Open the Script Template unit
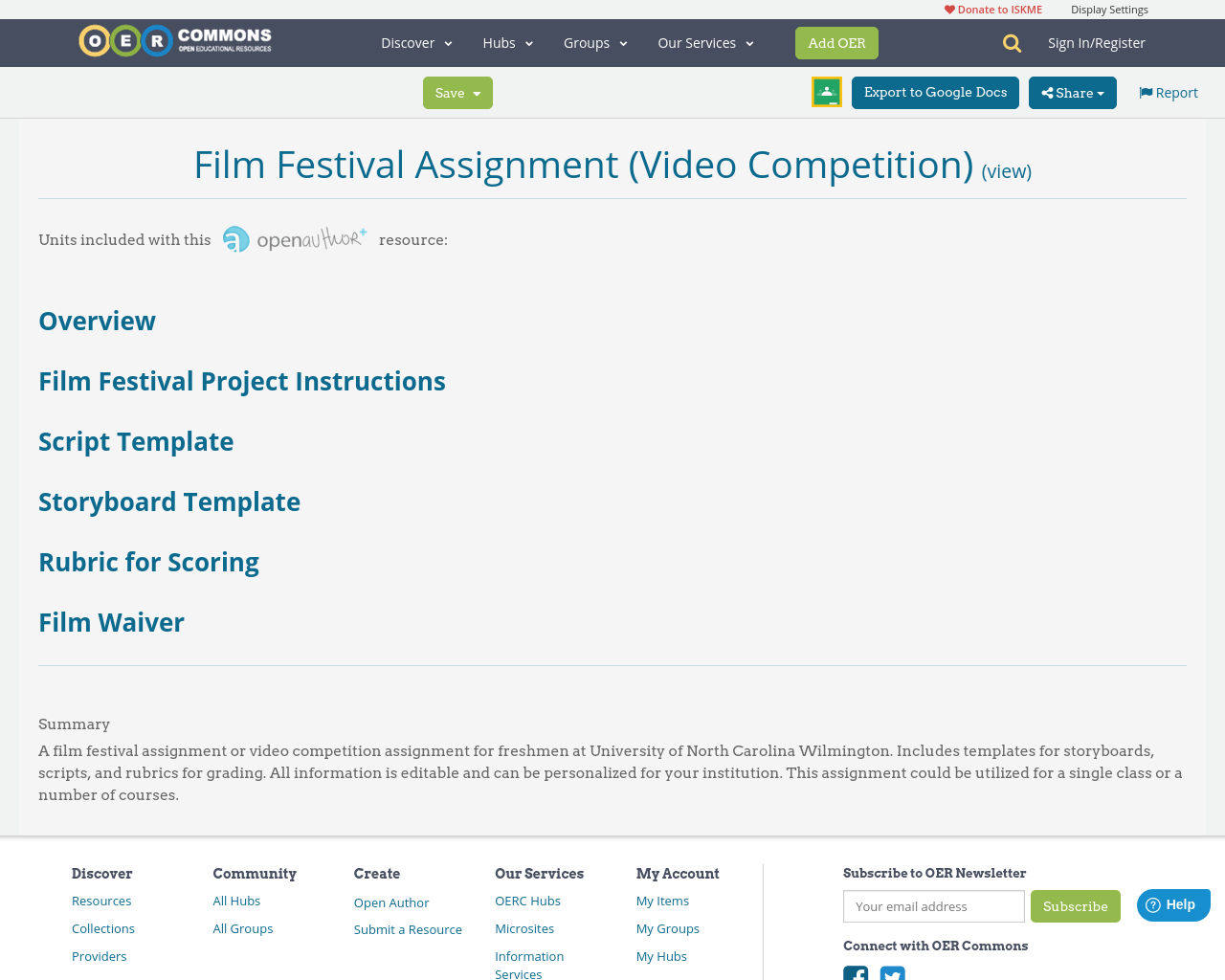 (x=135, y=440)
